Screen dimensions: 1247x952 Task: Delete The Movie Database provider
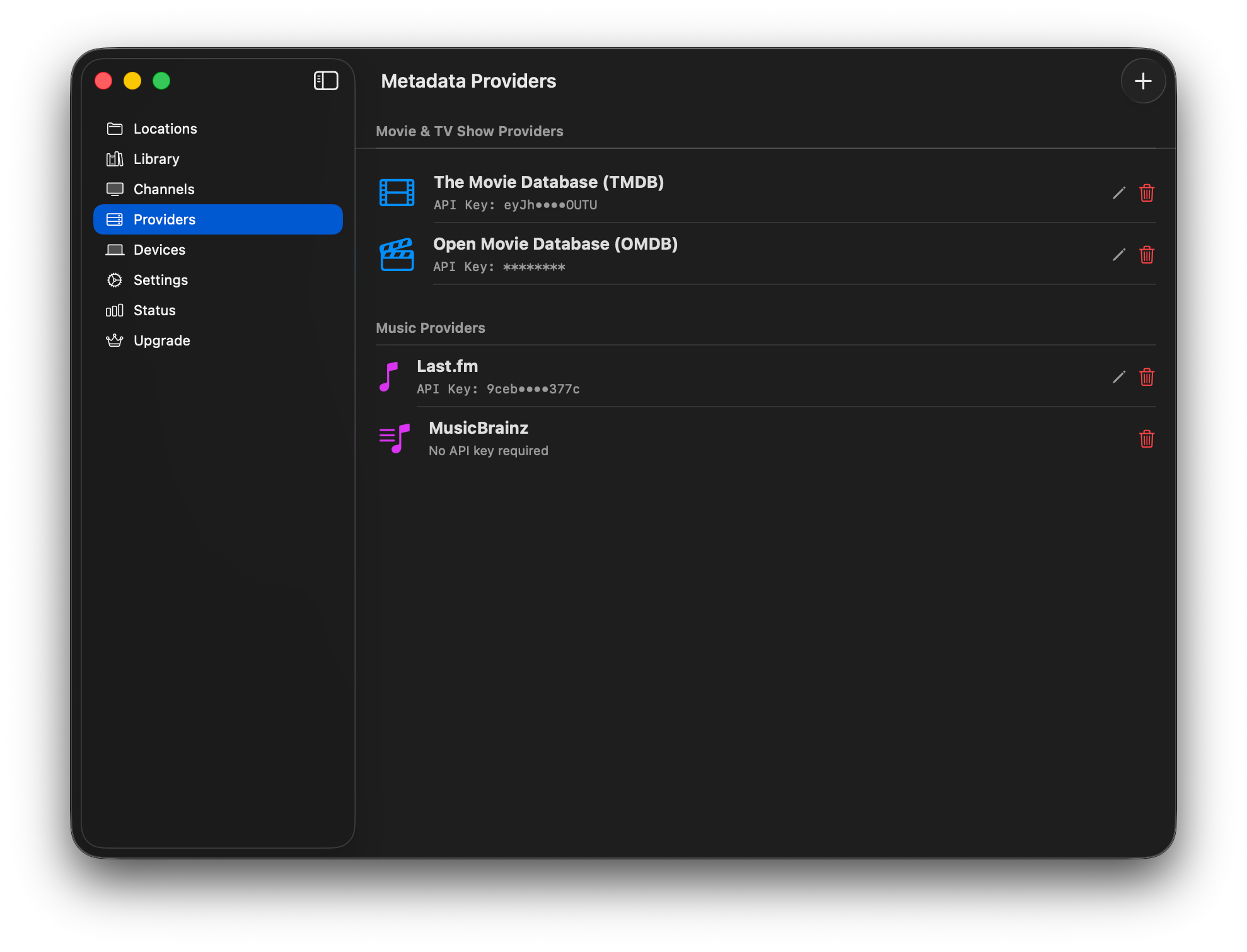pyautogui.click(x=1146, y=193)
